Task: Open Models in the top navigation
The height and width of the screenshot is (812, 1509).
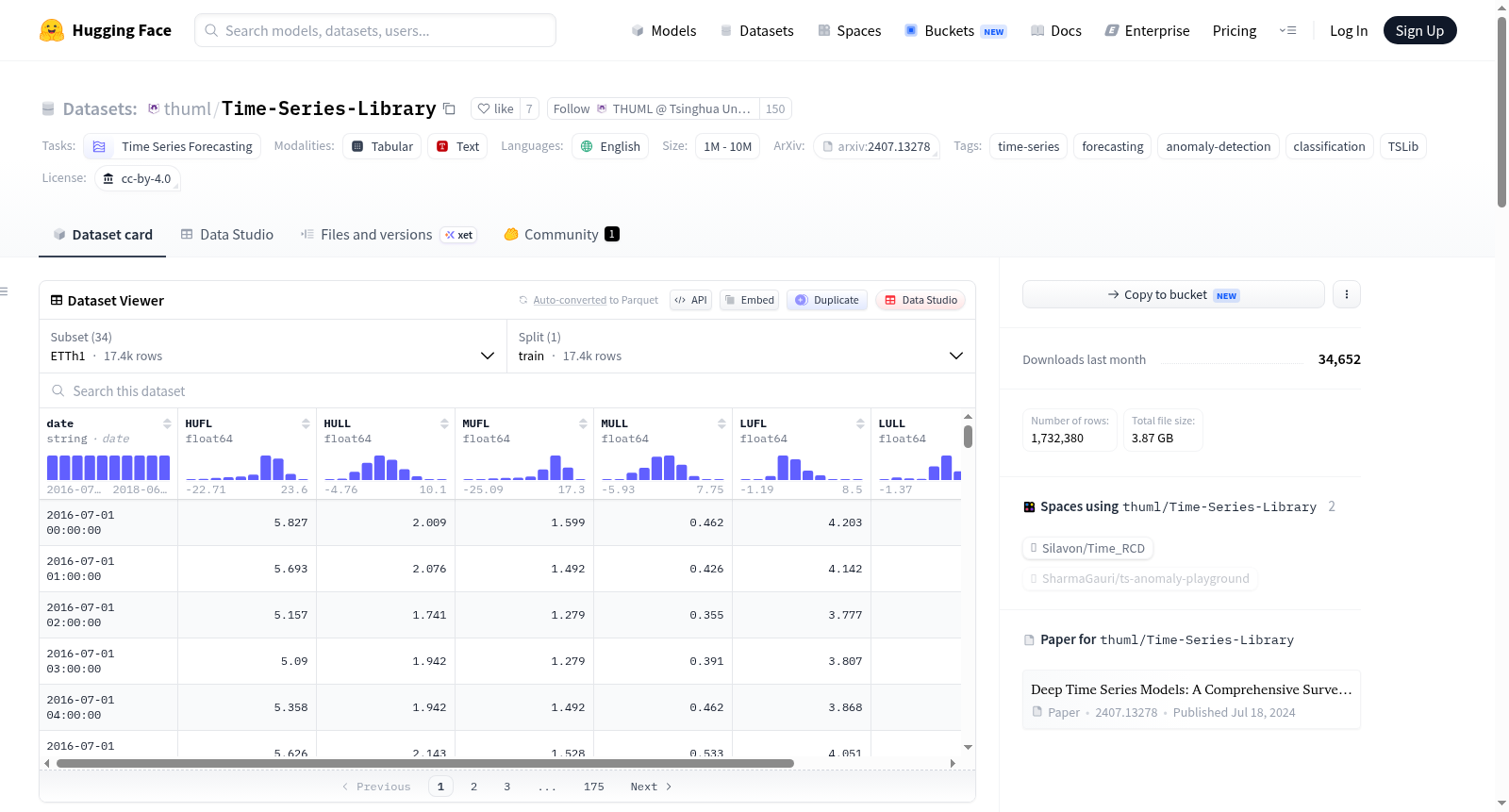Action: [x=664, y=31]
